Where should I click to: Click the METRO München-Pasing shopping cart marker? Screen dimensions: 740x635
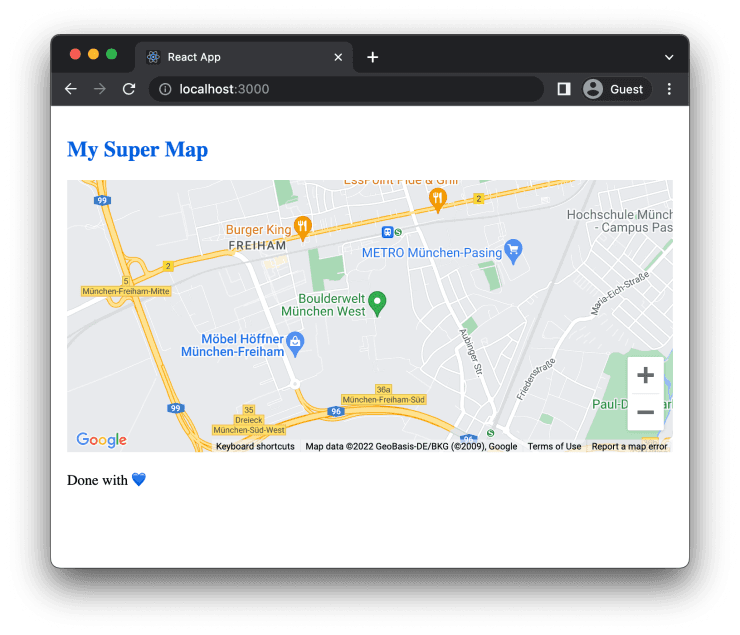click(x=513, y=249)
